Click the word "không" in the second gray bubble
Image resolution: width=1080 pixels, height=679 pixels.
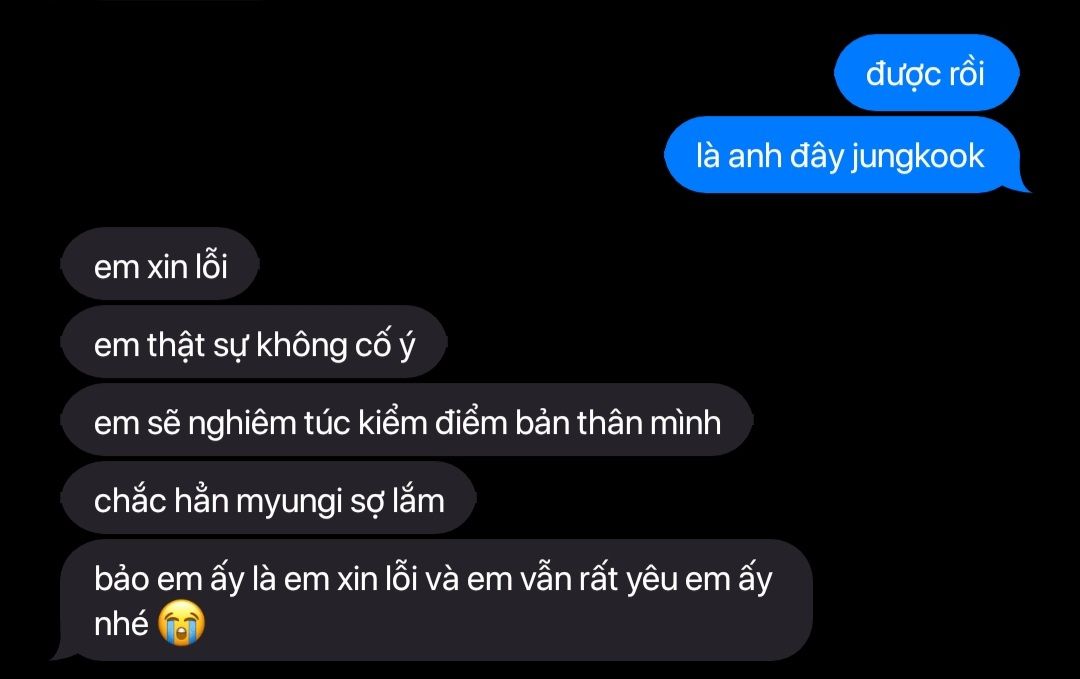301,345
